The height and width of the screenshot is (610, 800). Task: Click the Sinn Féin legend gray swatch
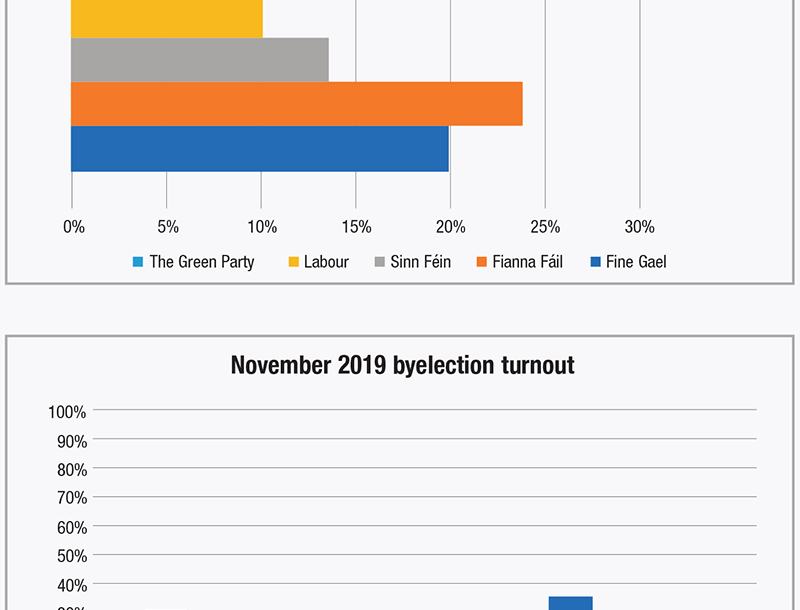point(380,262)
